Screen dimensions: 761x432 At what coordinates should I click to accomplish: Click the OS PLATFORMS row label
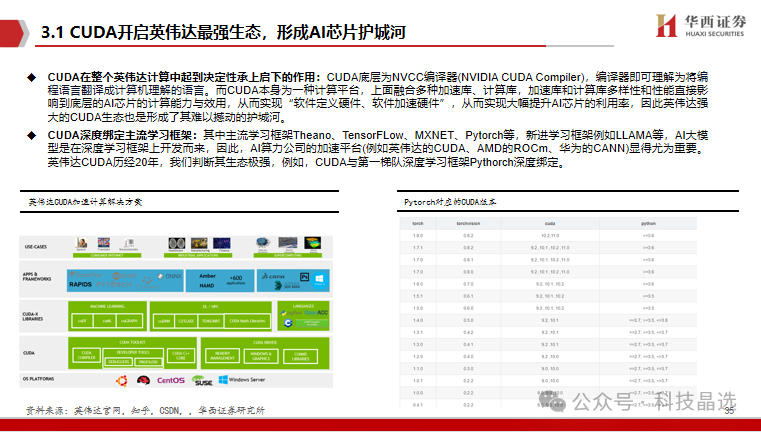click(x=38, y=379)
